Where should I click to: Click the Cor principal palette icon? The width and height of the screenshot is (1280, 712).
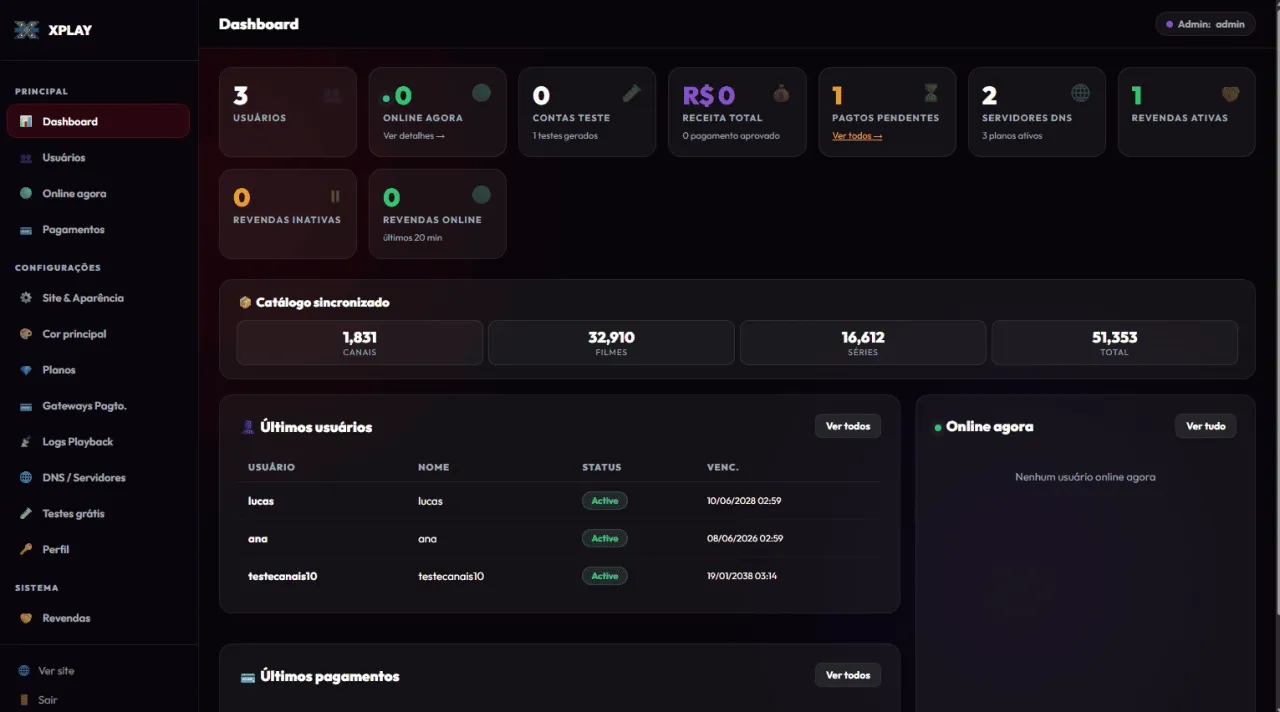[26, 334]
